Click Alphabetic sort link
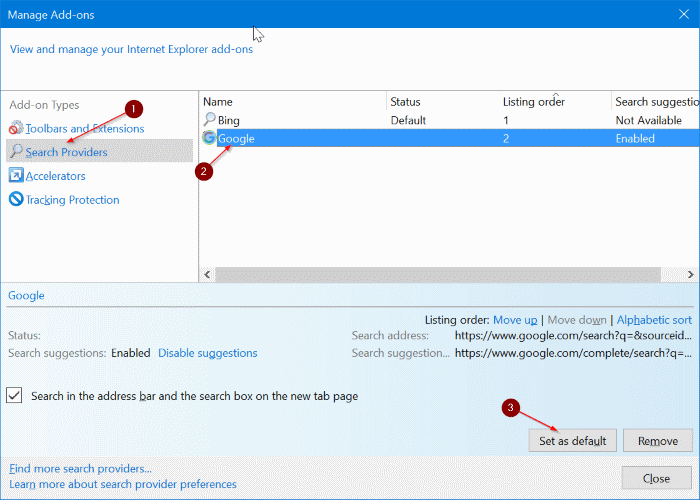 click(654, 320)
